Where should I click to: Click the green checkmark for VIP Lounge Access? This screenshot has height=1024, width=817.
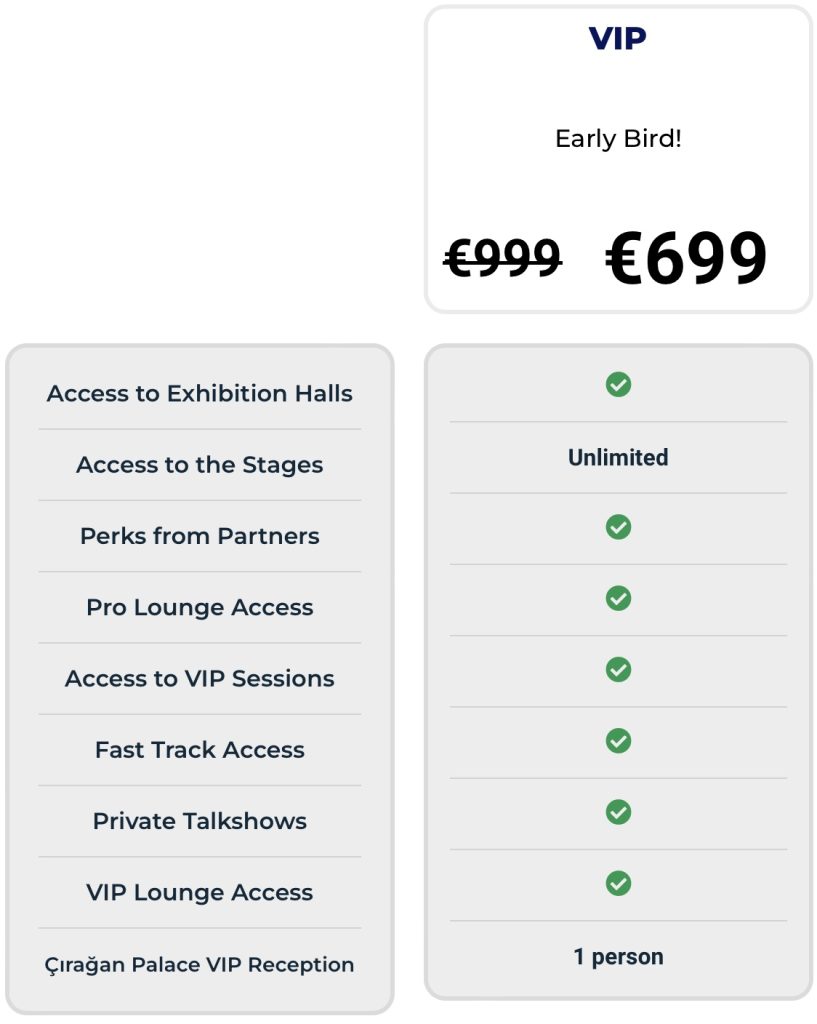point(618,883)
